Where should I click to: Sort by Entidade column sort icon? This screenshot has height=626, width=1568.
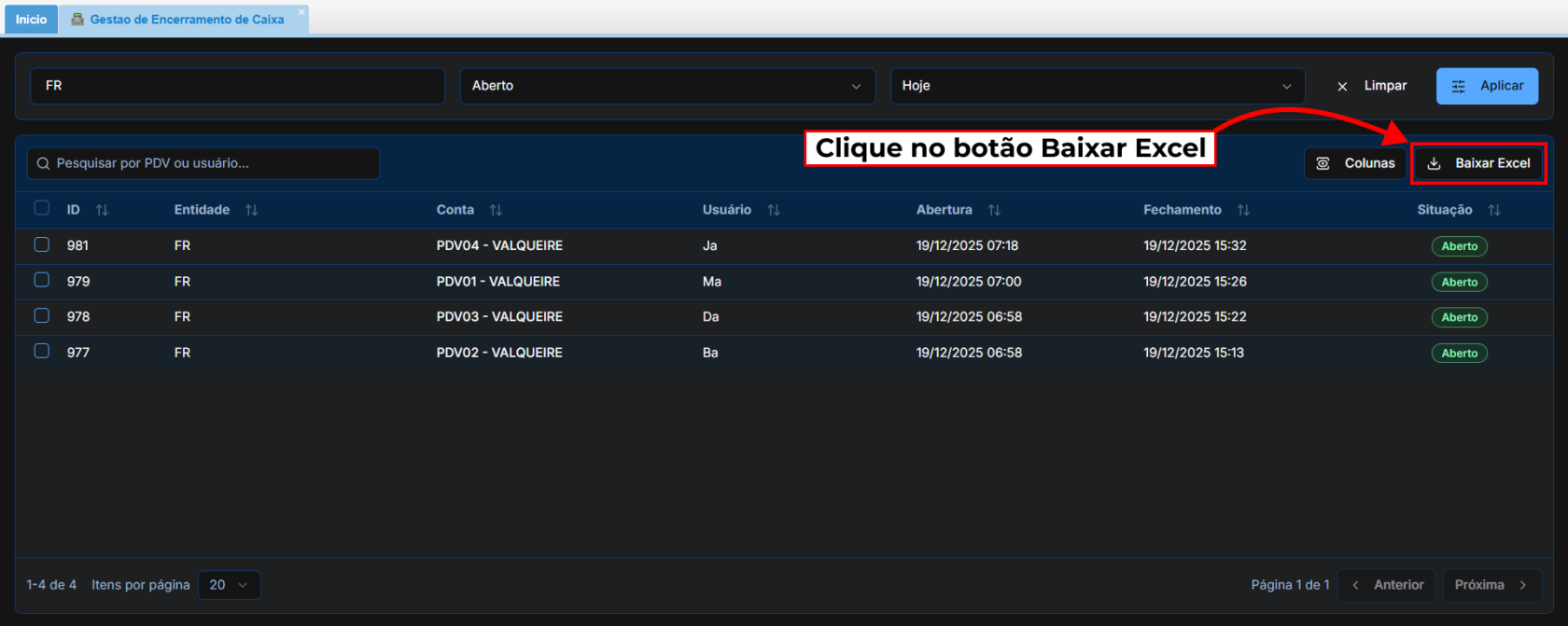[x=251, y=210]
